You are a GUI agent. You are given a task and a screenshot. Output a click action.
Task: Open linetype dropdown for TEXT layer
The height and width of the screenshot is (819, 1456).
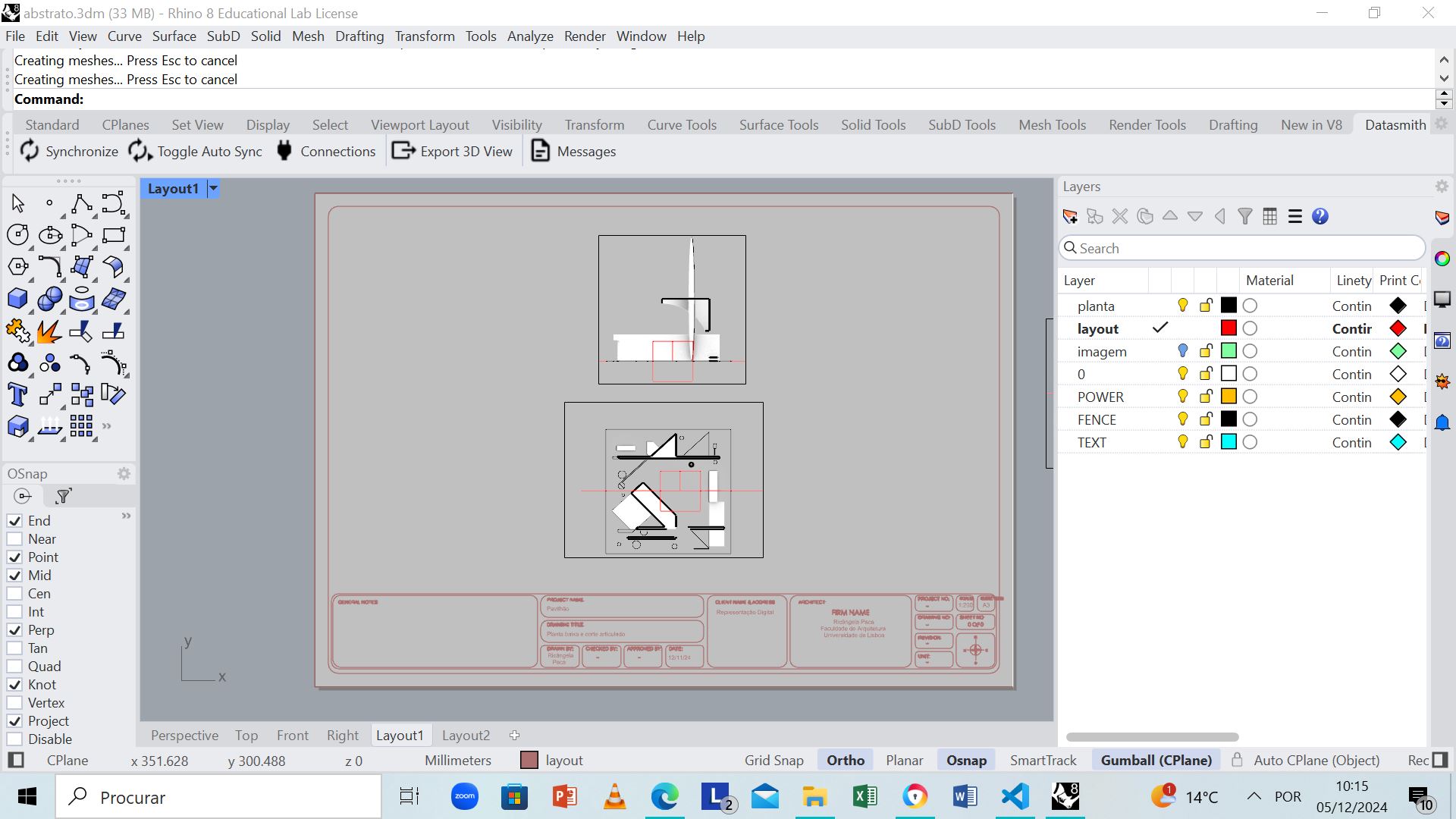1351,442
